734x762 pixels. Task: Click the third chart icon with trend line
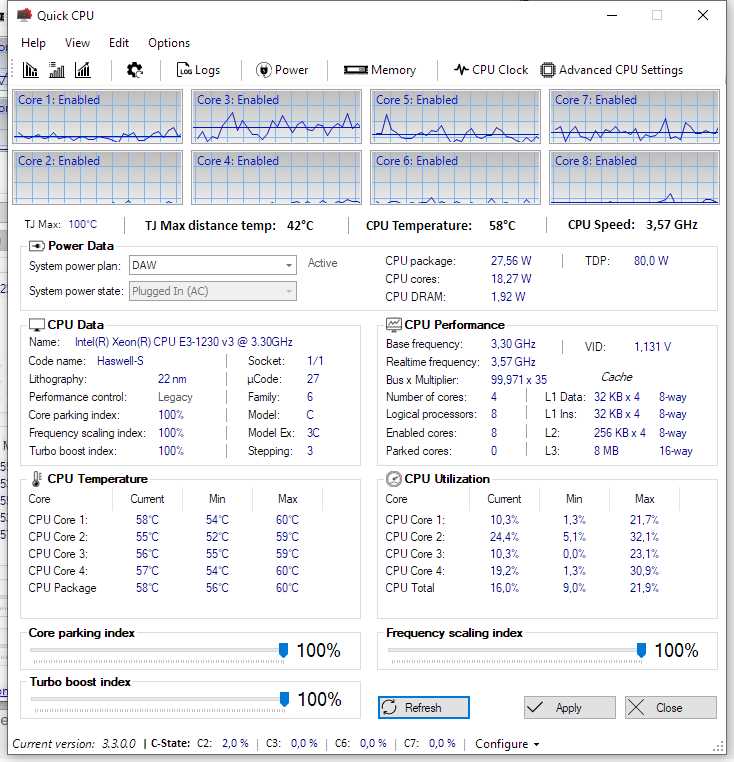(83, 70)
